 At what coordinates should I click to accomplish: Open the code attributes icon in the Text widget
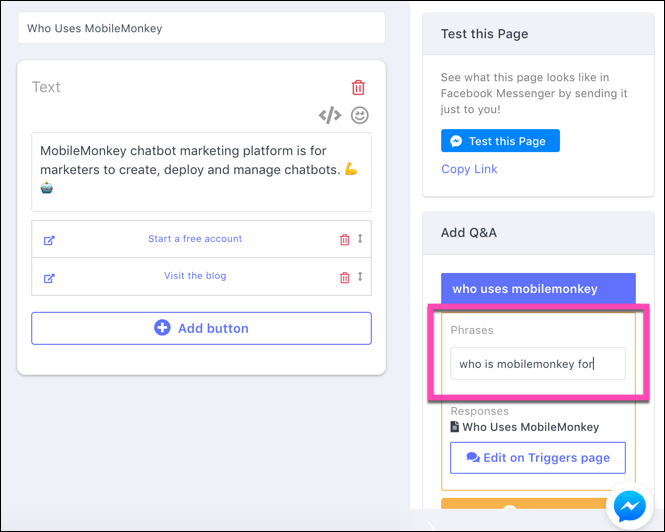click(330, 115)
